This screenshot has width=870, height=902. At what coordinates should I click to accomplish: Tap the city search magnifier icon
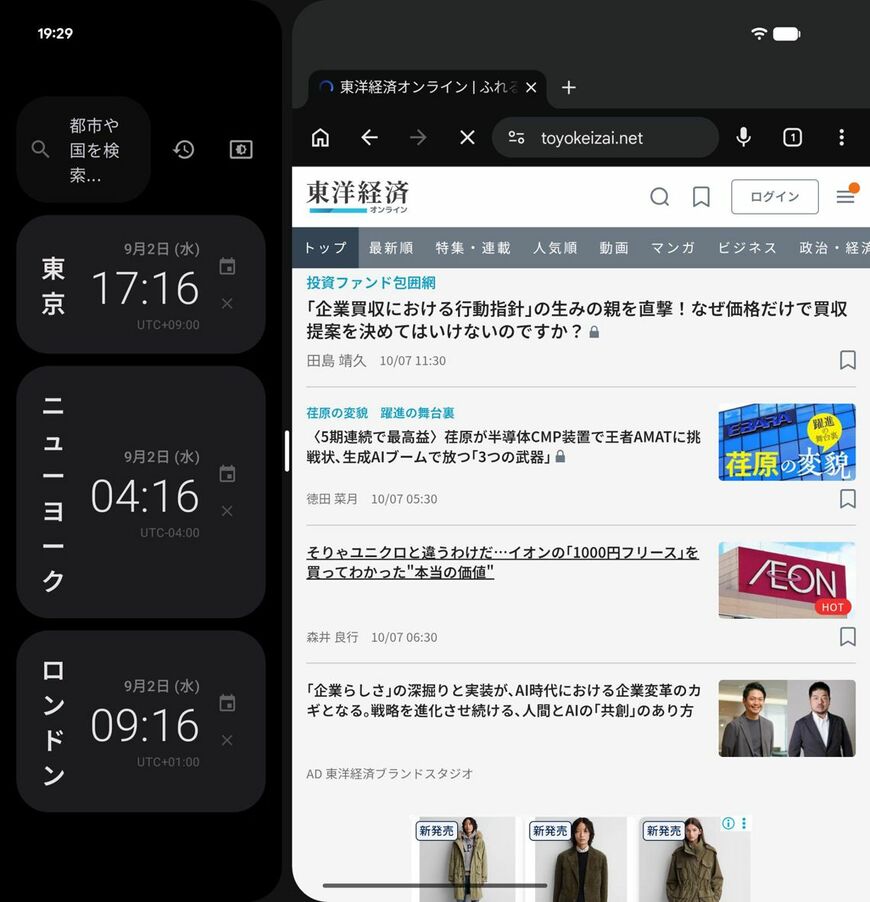[x=40, y=149]
